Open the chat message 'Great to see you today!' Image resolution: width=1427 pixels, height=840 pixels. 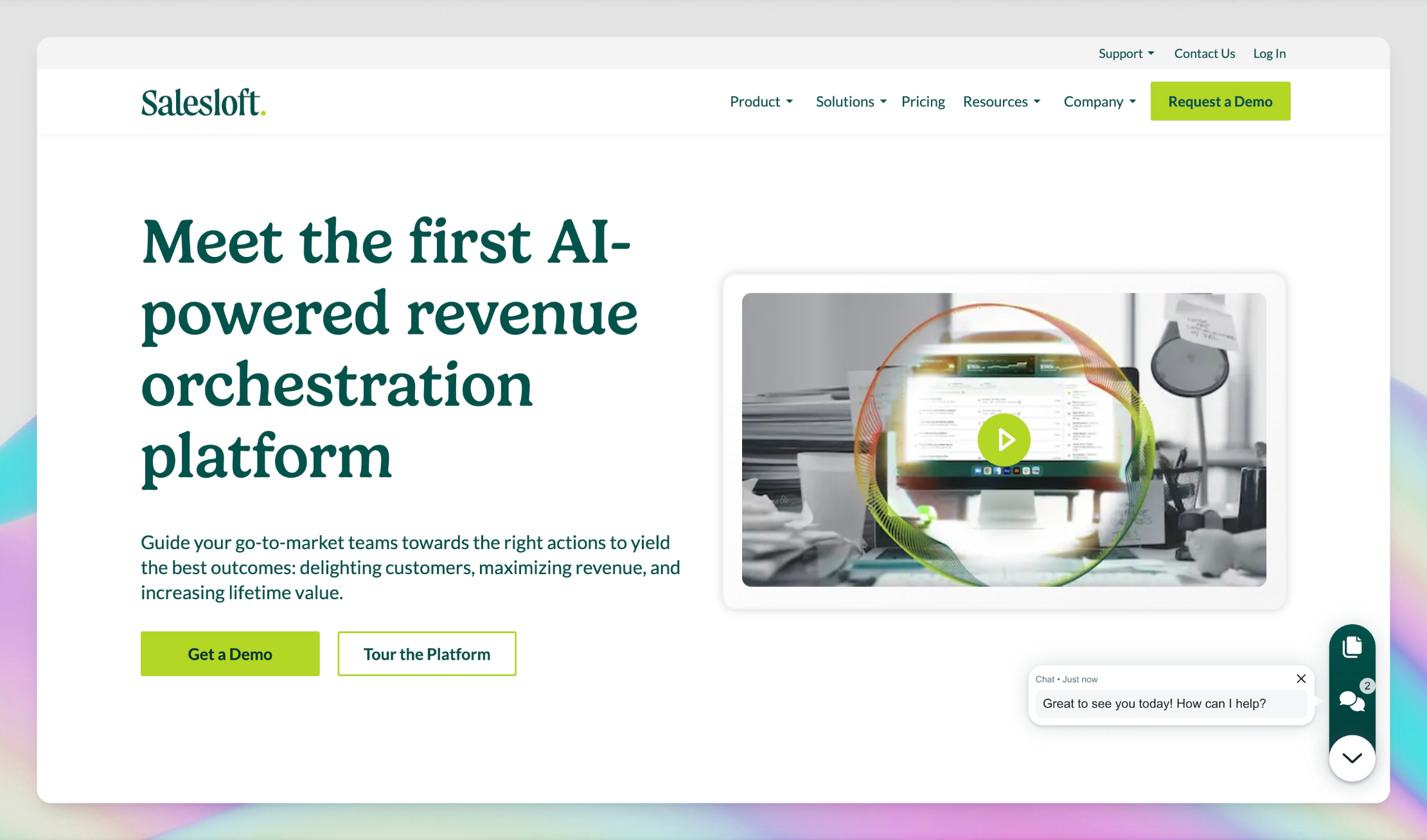click(x=1171, y=704)
